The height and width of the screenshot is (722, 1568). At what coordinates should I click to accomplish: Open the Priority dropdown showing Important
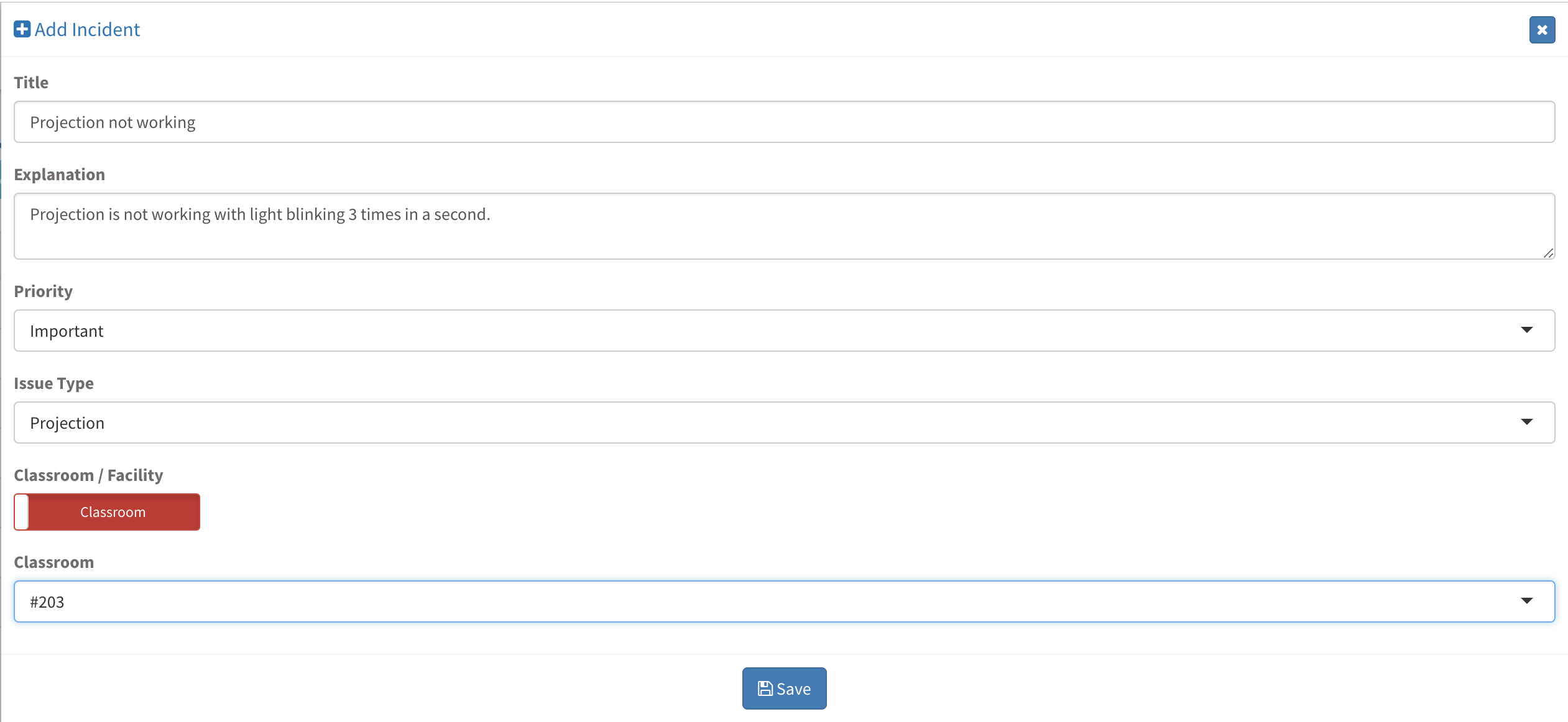(x=783, y=331)
